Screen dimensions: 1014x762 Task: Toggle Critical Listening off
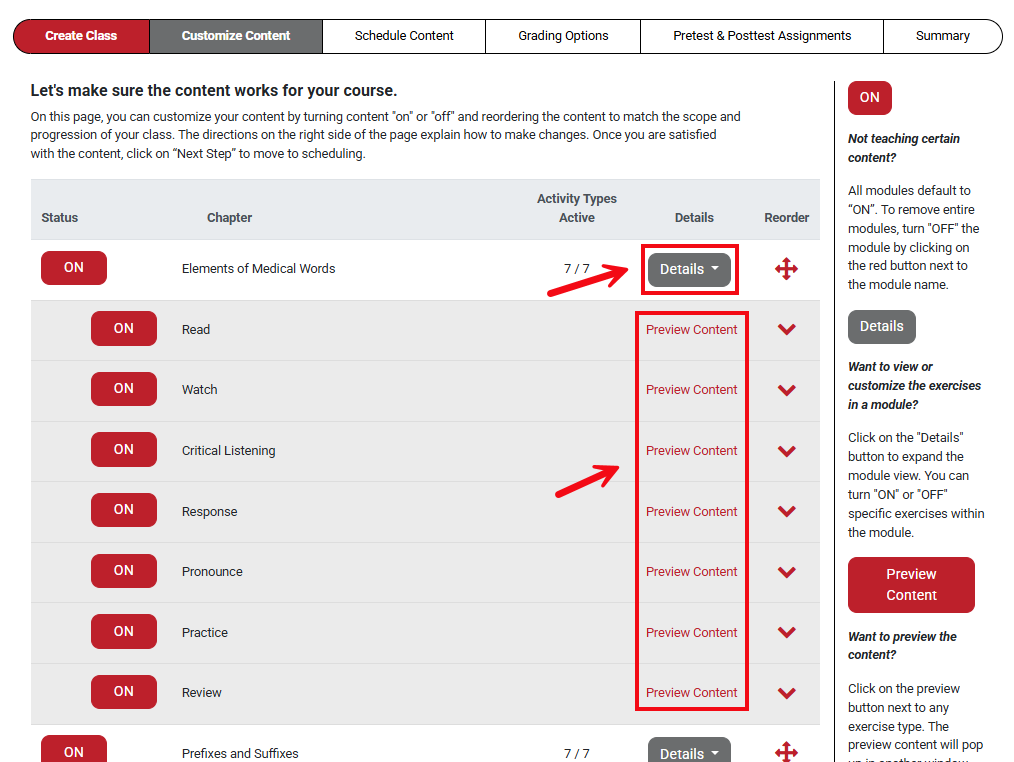[x=123, y=449]
